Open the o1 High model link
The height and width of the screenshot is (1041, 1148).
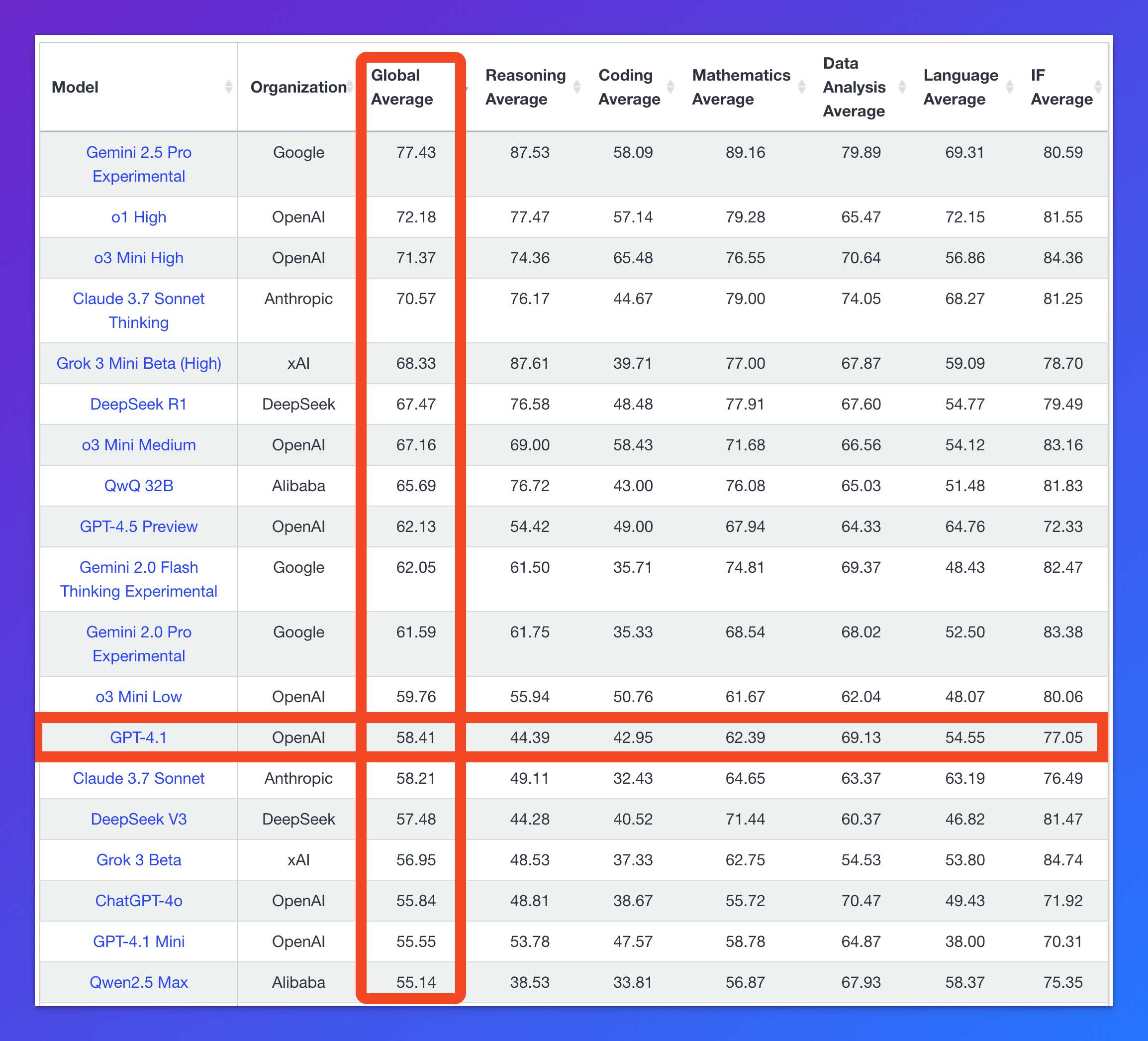pyautogui.click(x=138, y=217)
